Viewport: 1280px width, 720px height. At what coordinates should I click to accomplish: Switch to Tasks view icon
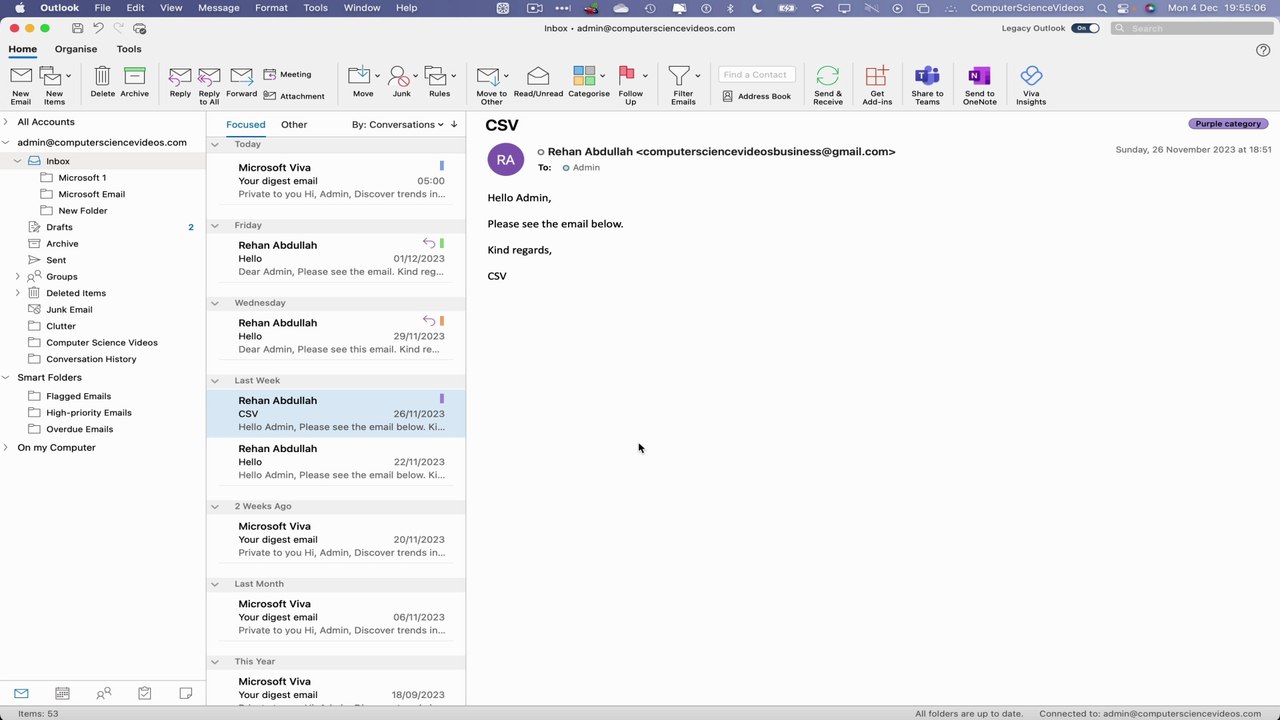click(144, 693)
